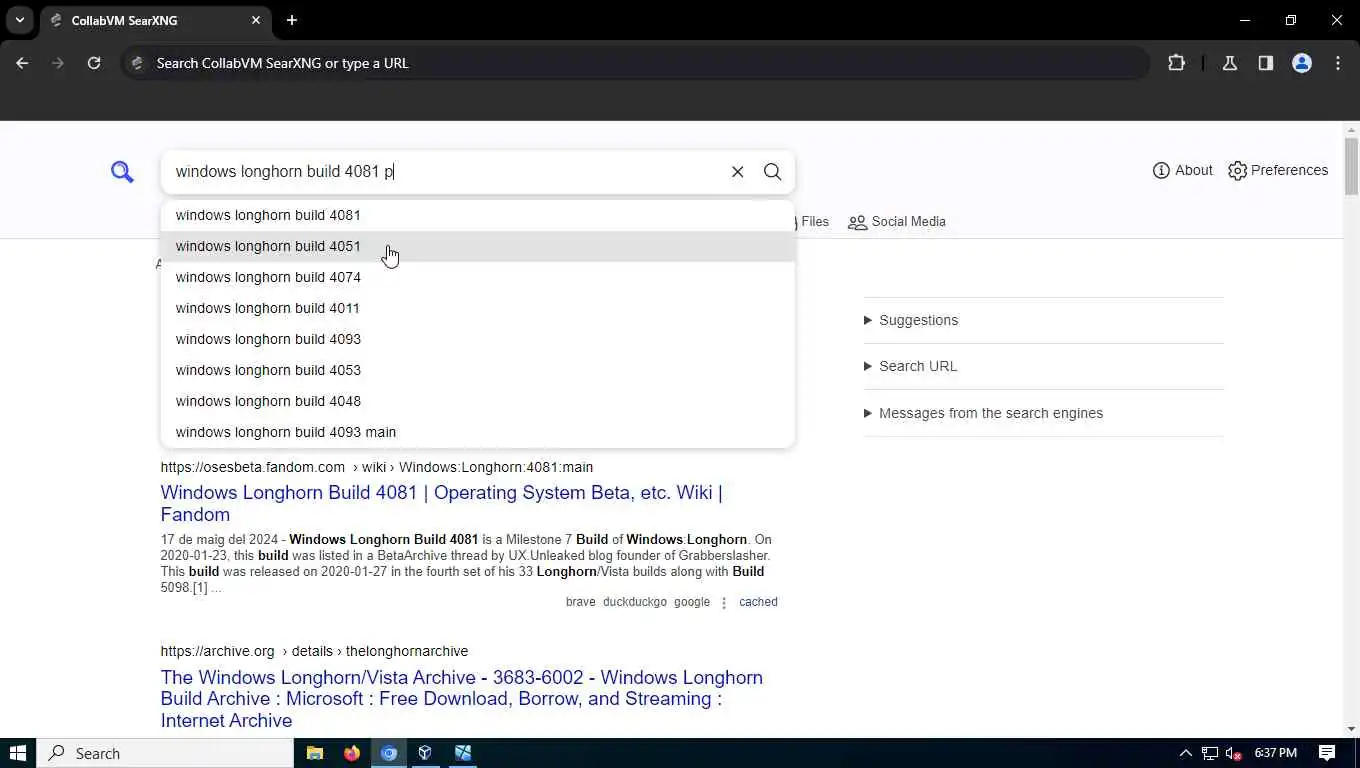The width and height of the screenshot is (1360, 768).
Task: Click the muted volume tray icon
Action: [x=1234, y=753]
